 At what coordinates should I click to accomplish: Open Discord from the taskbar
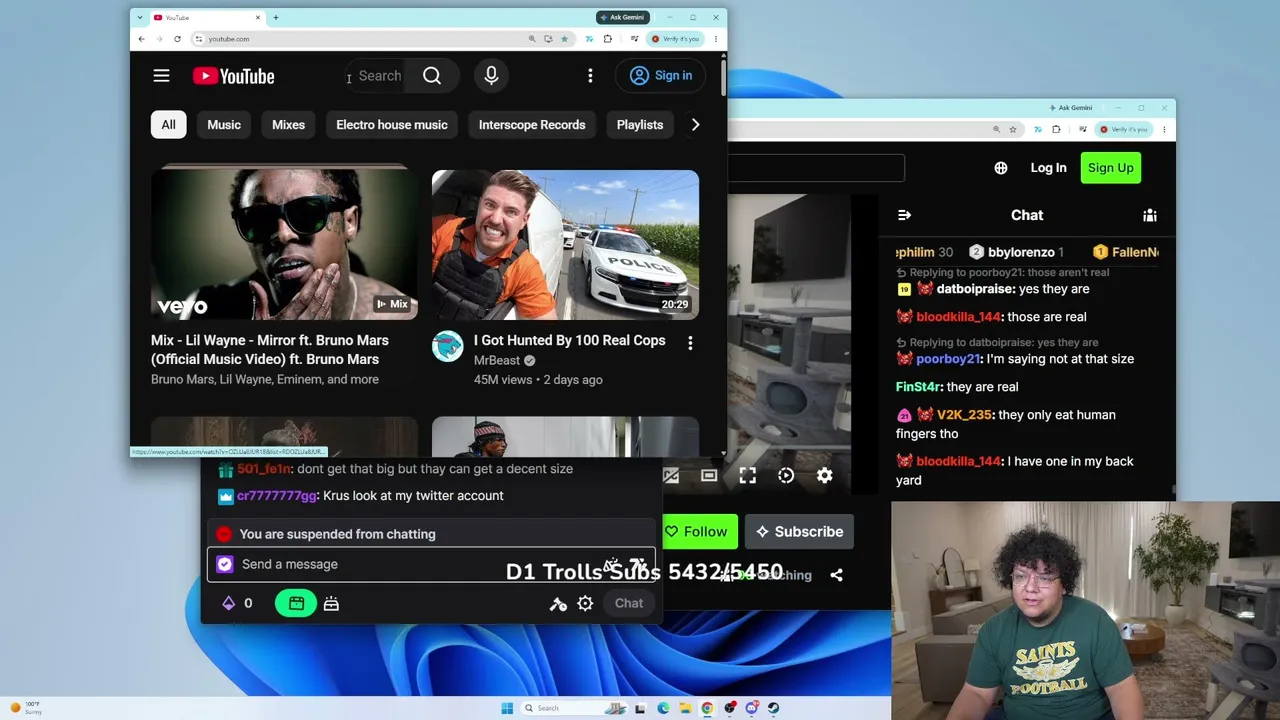coord(751,708)
